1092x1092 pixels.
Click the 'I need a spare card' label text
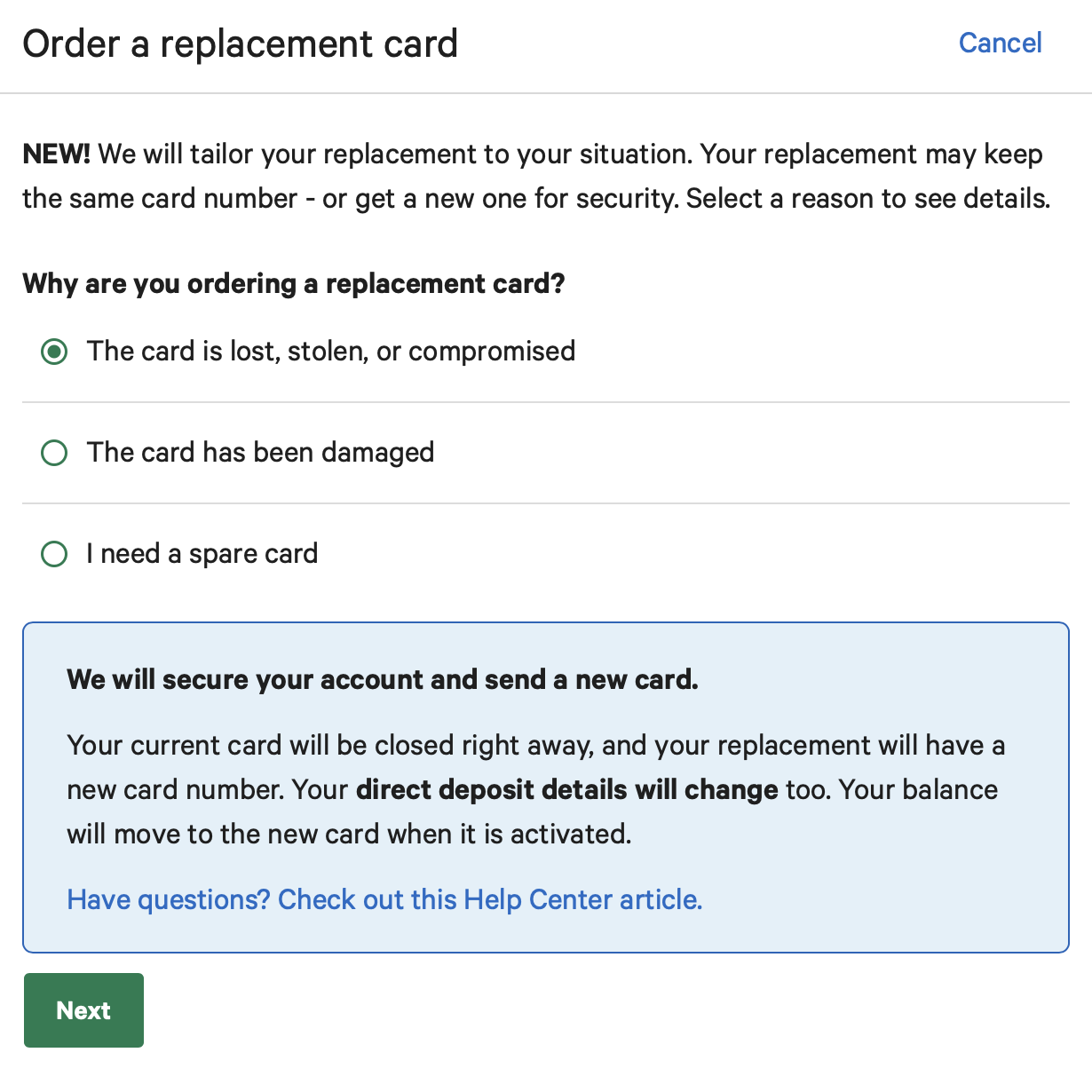(x=202, y=554)
